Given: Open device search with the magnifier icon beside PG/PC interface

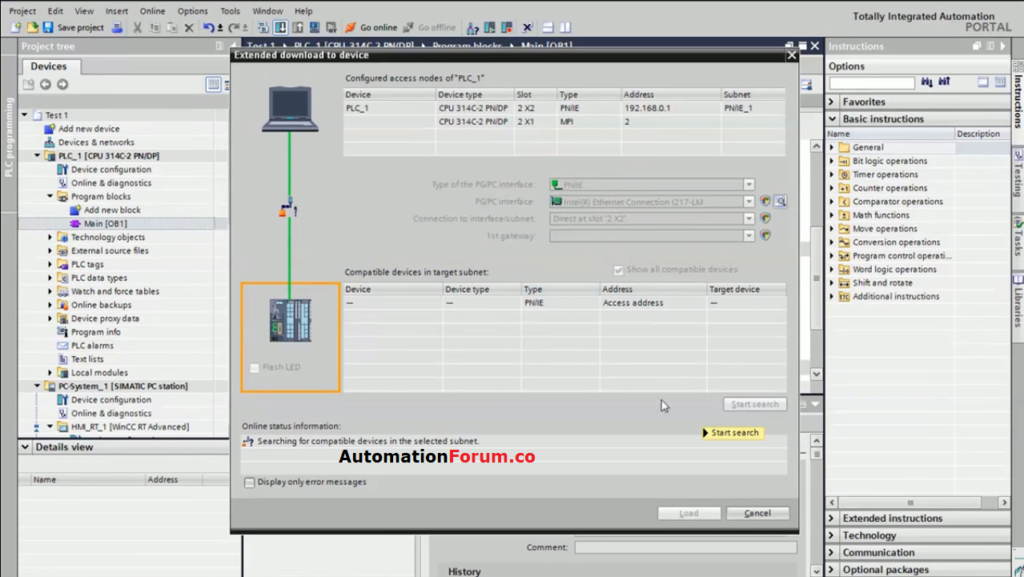Looking at the screenshot, I should click(780, 202).
